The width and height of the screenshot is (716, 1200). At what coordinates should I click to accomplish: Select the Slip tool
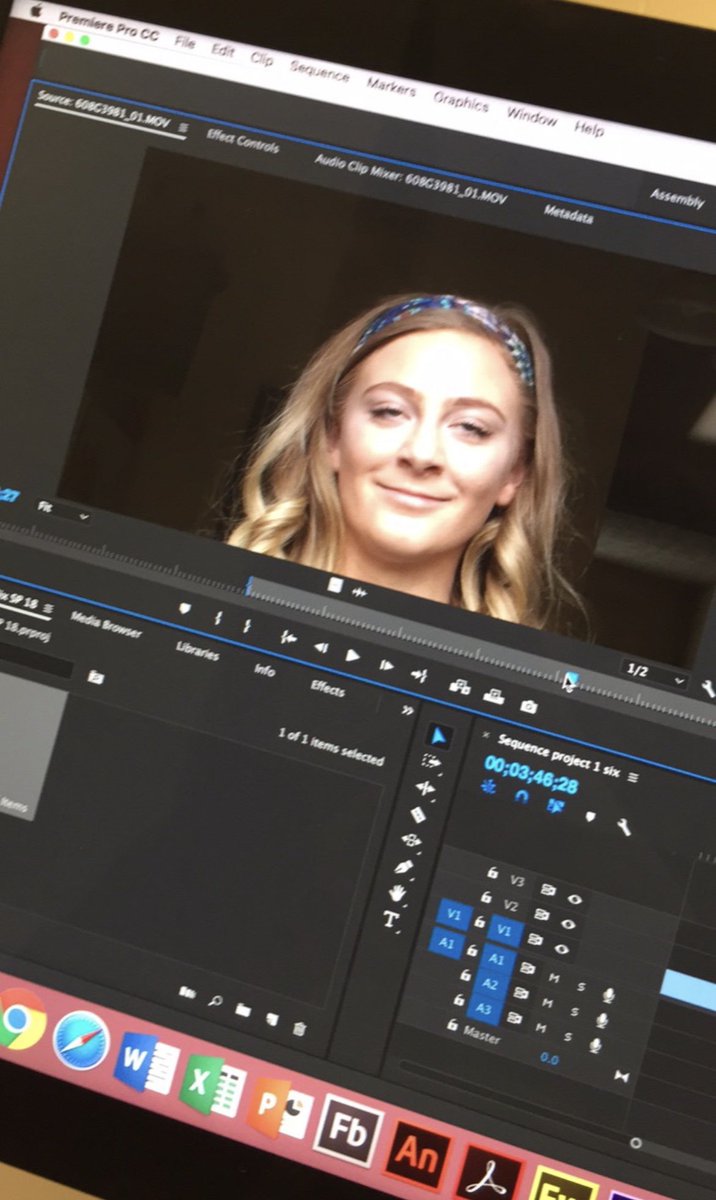412,840
